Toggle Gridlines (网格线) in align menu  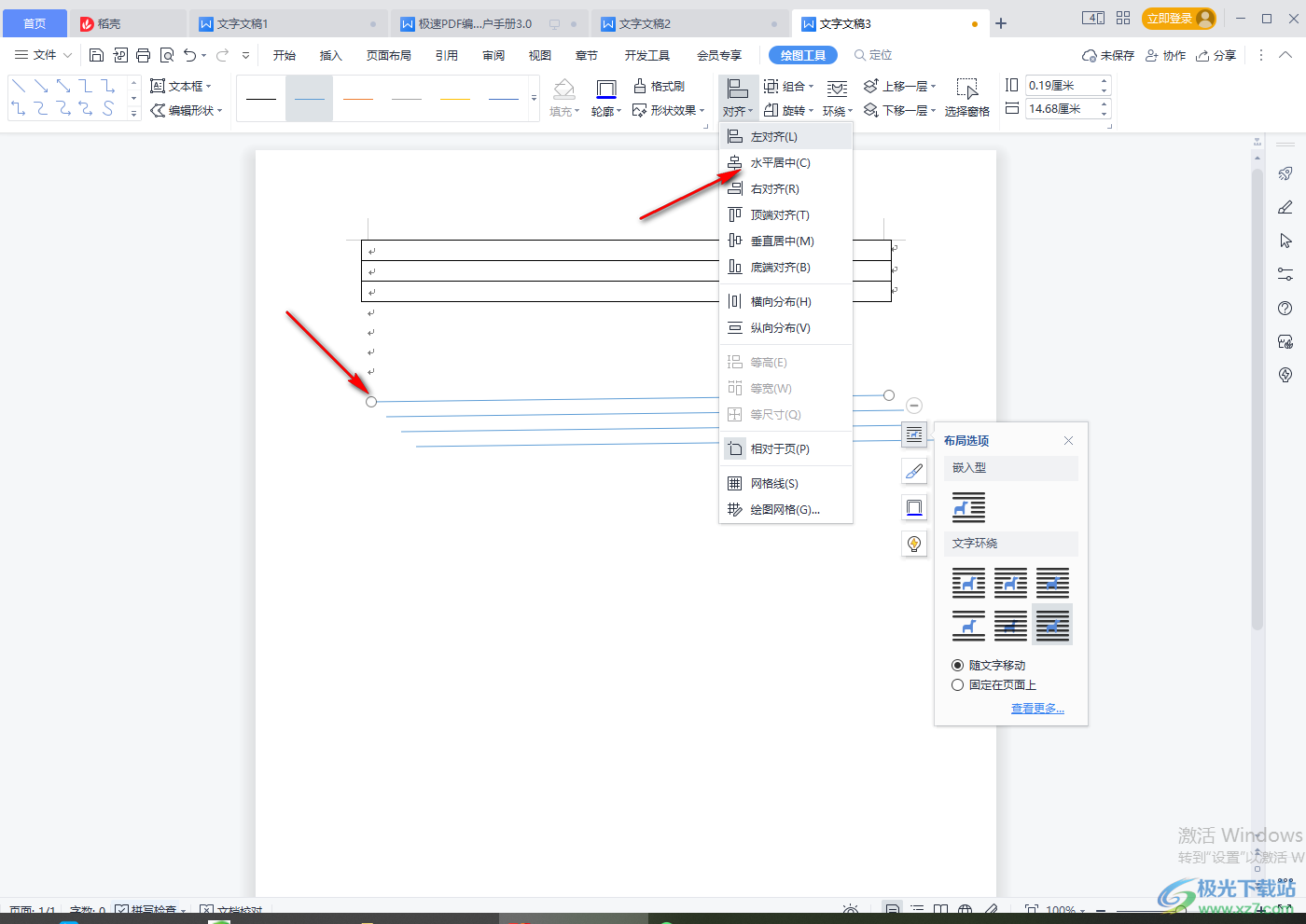pyautogui.click(x=785, y=483)
